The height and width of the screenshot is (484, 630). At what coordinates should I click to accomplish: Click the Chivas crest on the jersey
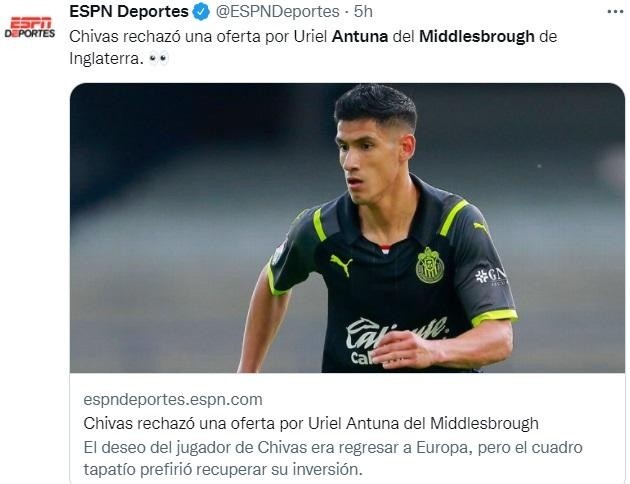430,265
